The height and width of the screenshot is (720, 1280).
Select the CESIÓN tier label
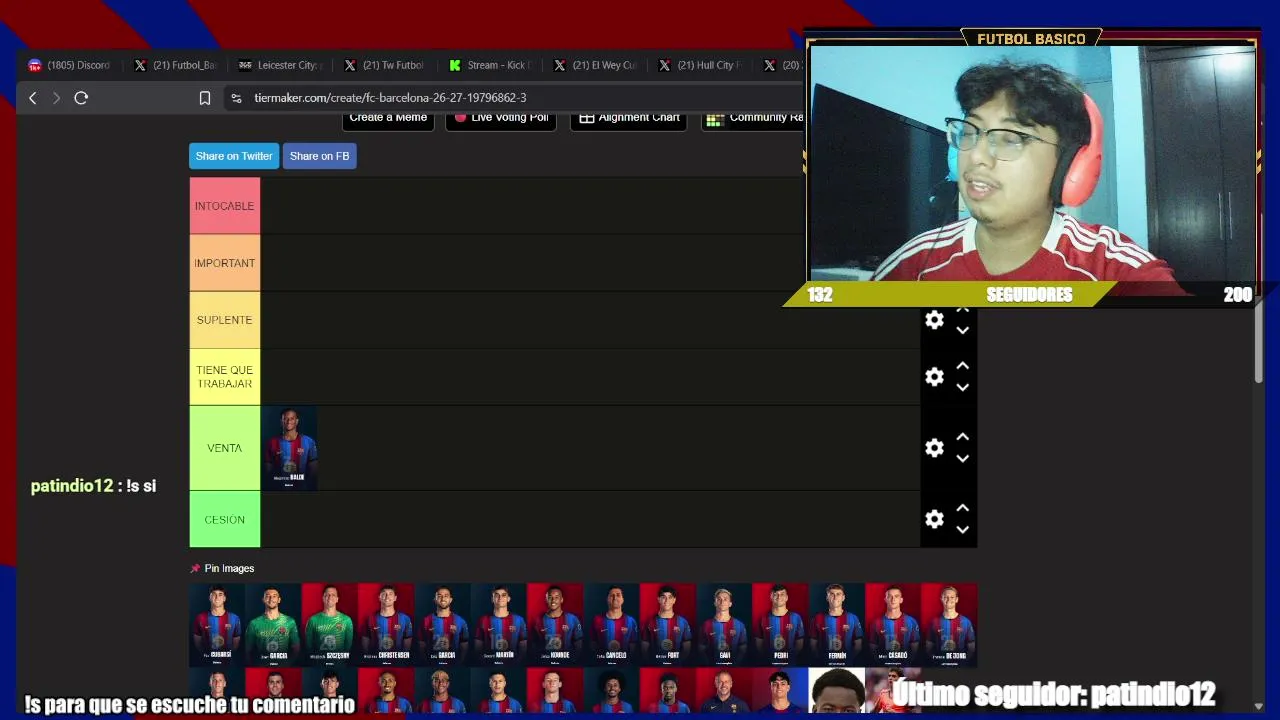tap(225, 520)
